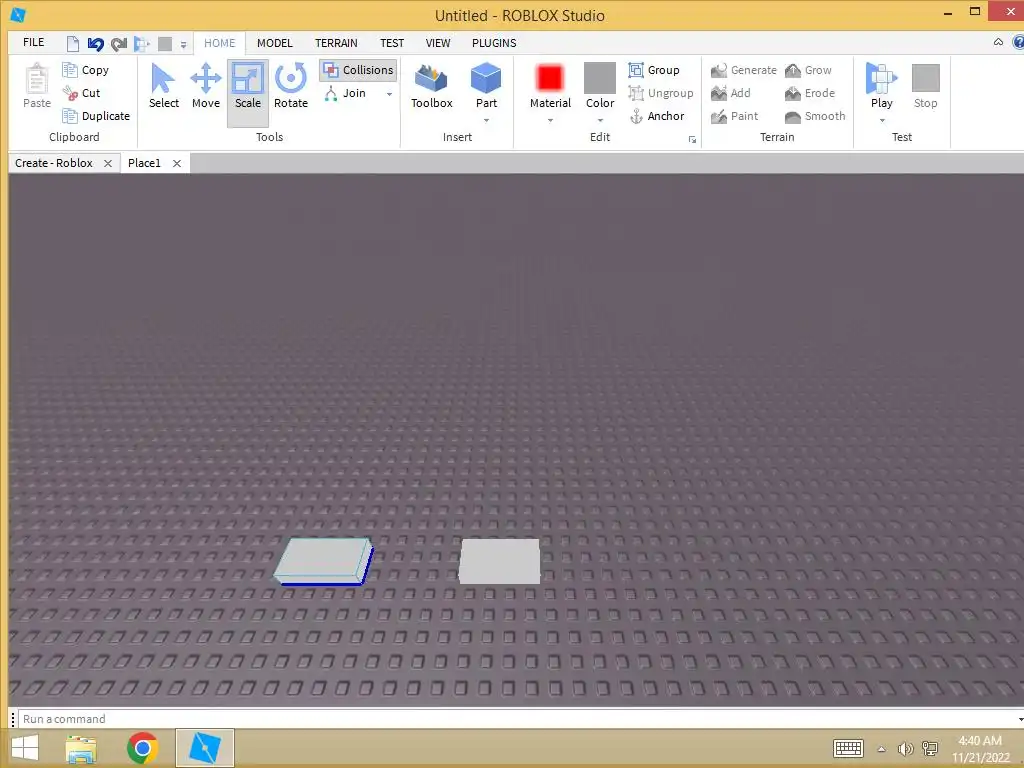Viewport: 1024px width, 768px height.
Task: Select the terrain Smooth tool
Action: (x=815, y=116)
